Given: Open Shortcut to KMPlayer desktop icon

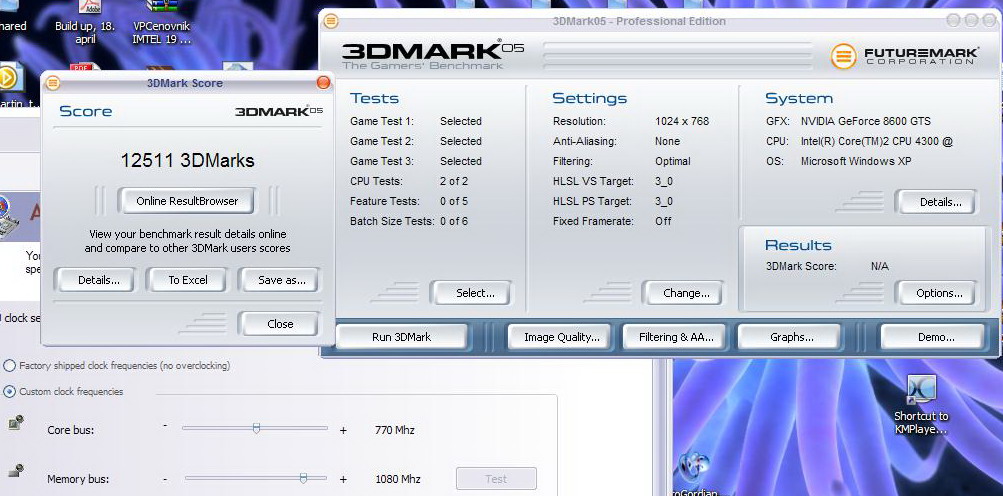Looking at the screenshot, I should (921, 404).
